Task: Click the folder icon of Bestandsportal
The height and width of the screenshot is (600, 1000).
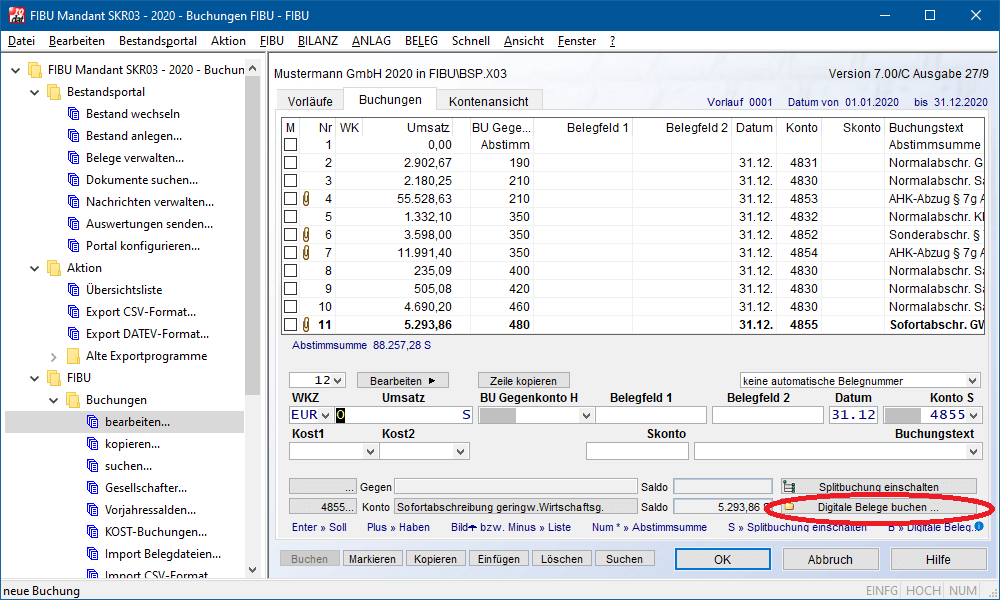Action: [53, 92]
